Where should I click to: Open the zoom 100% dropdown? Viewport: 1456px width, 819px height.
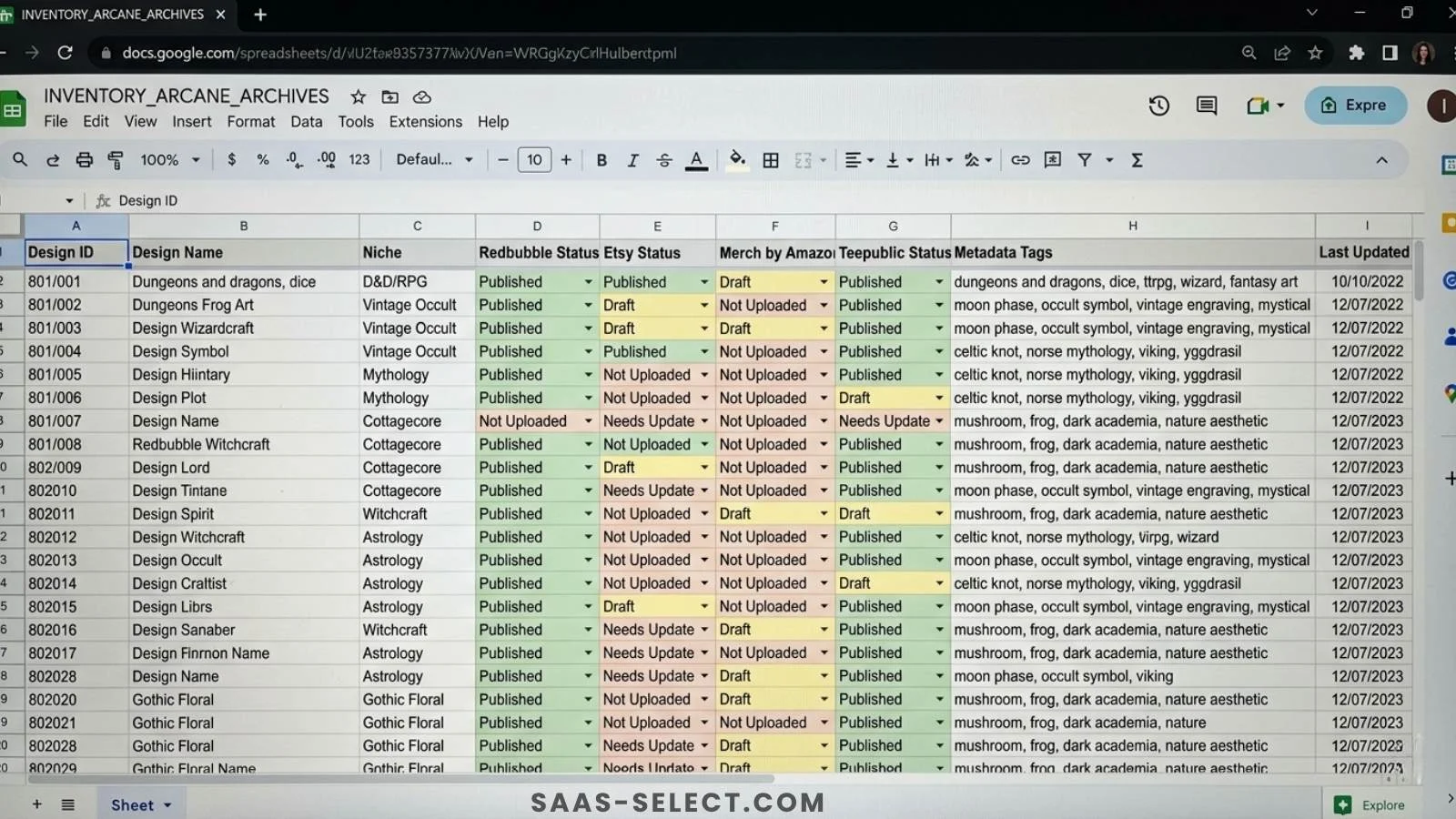pyautogui.click(x=169, y=160)
